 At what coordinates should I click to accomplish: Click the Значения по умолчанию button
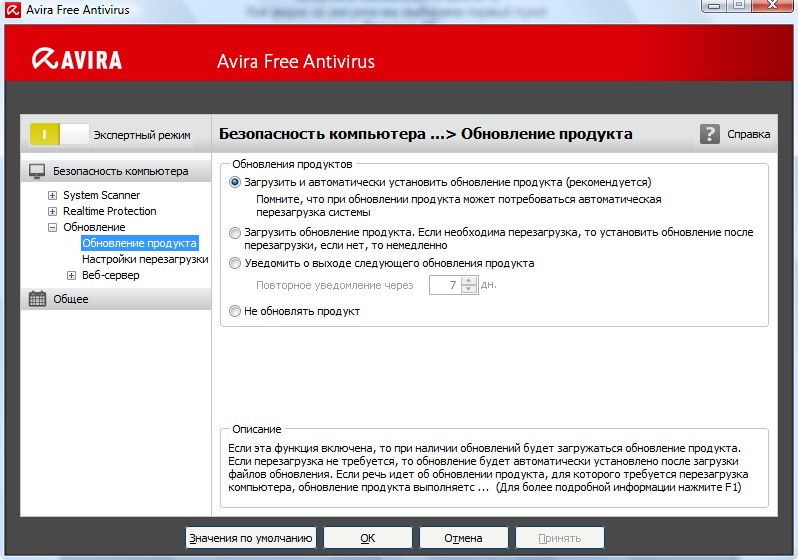250,538
